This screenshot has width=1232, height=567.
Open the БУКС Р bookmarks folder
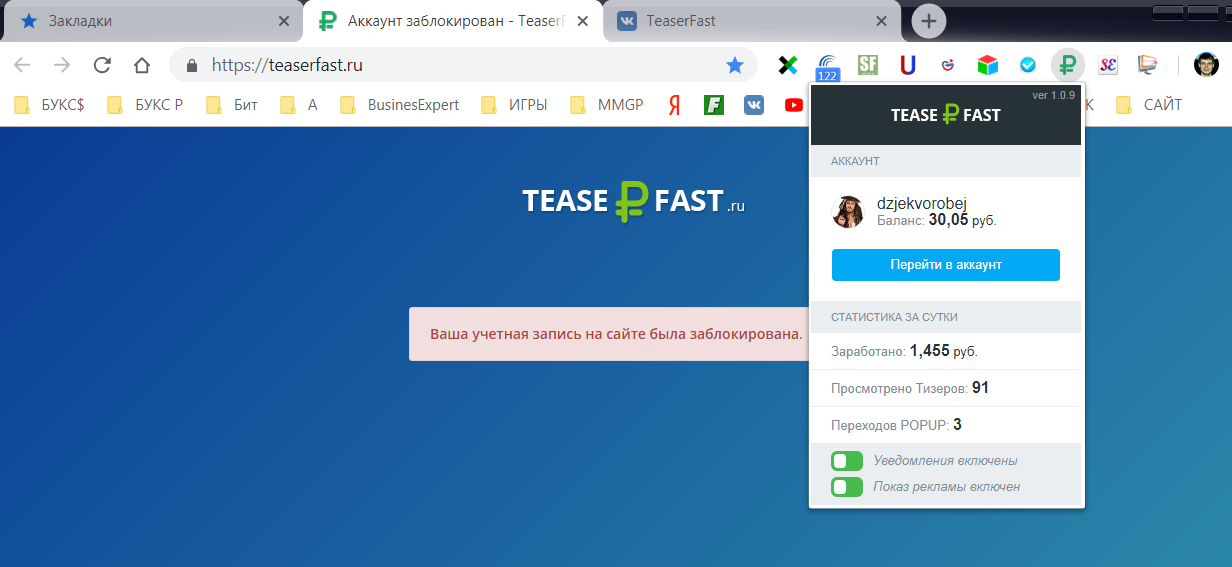pos(145,104)
